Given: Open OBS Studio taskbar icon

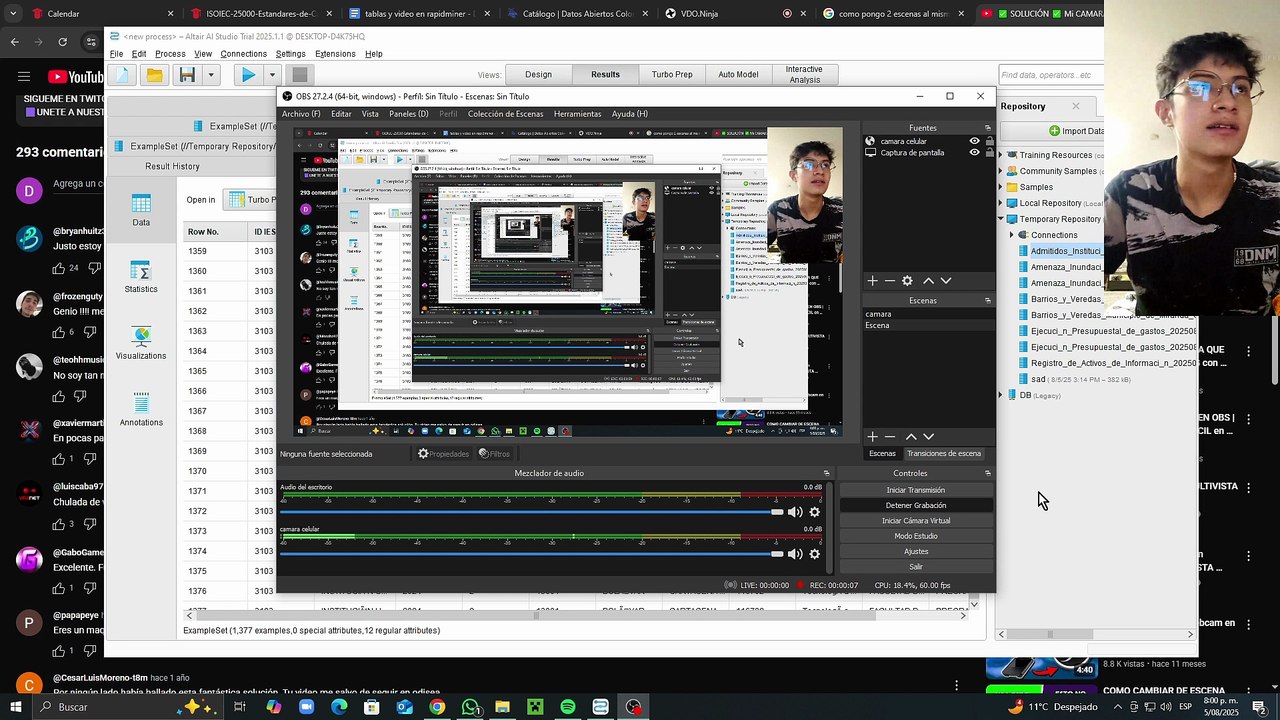Looking at the screenshot, I should point(632,707).
